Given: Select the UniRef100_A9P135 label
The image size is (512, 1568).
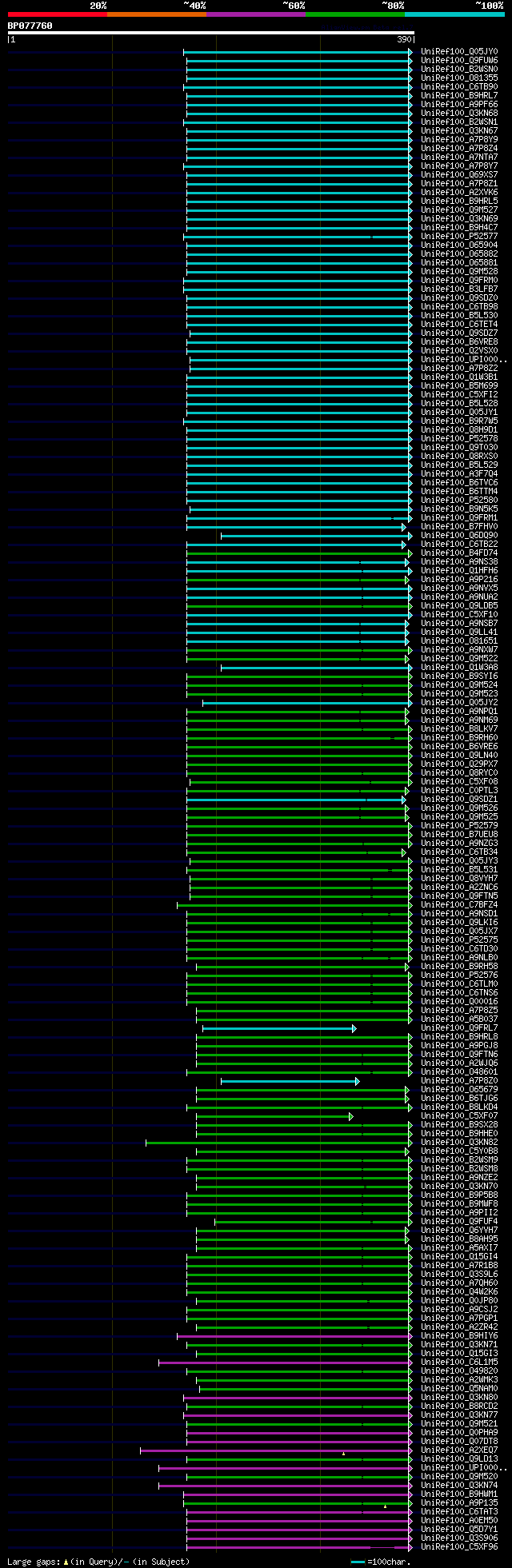Looking at the screenshot, I should point(459,1503).
